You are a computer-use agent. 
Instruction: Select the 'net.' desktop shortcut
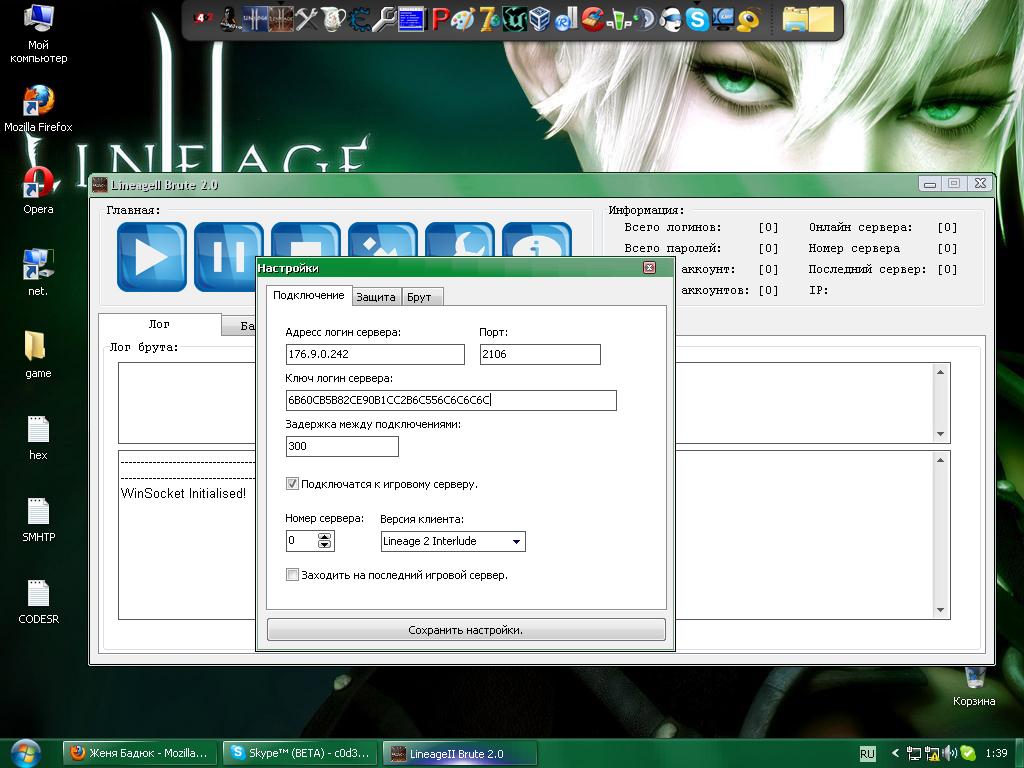point(38,272)
